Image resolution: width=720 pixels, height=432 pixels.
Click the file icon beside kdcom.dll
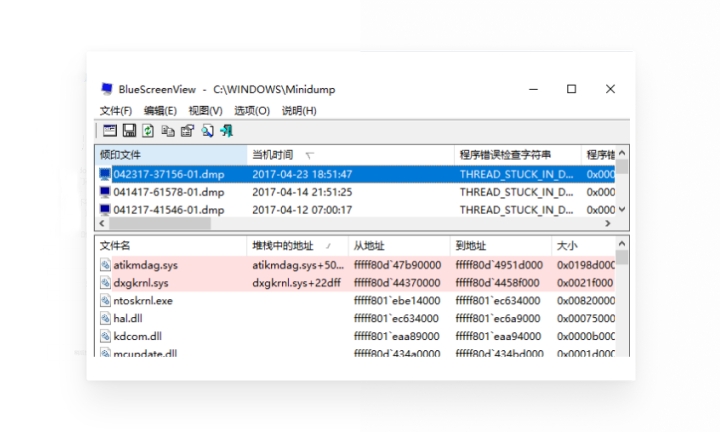(105, 336)
